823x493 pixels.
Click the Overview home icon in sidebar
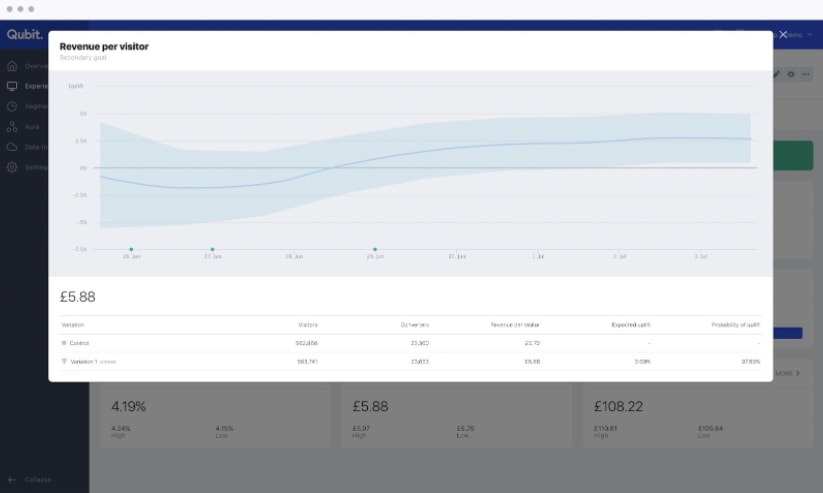click(x=12, y=66)
